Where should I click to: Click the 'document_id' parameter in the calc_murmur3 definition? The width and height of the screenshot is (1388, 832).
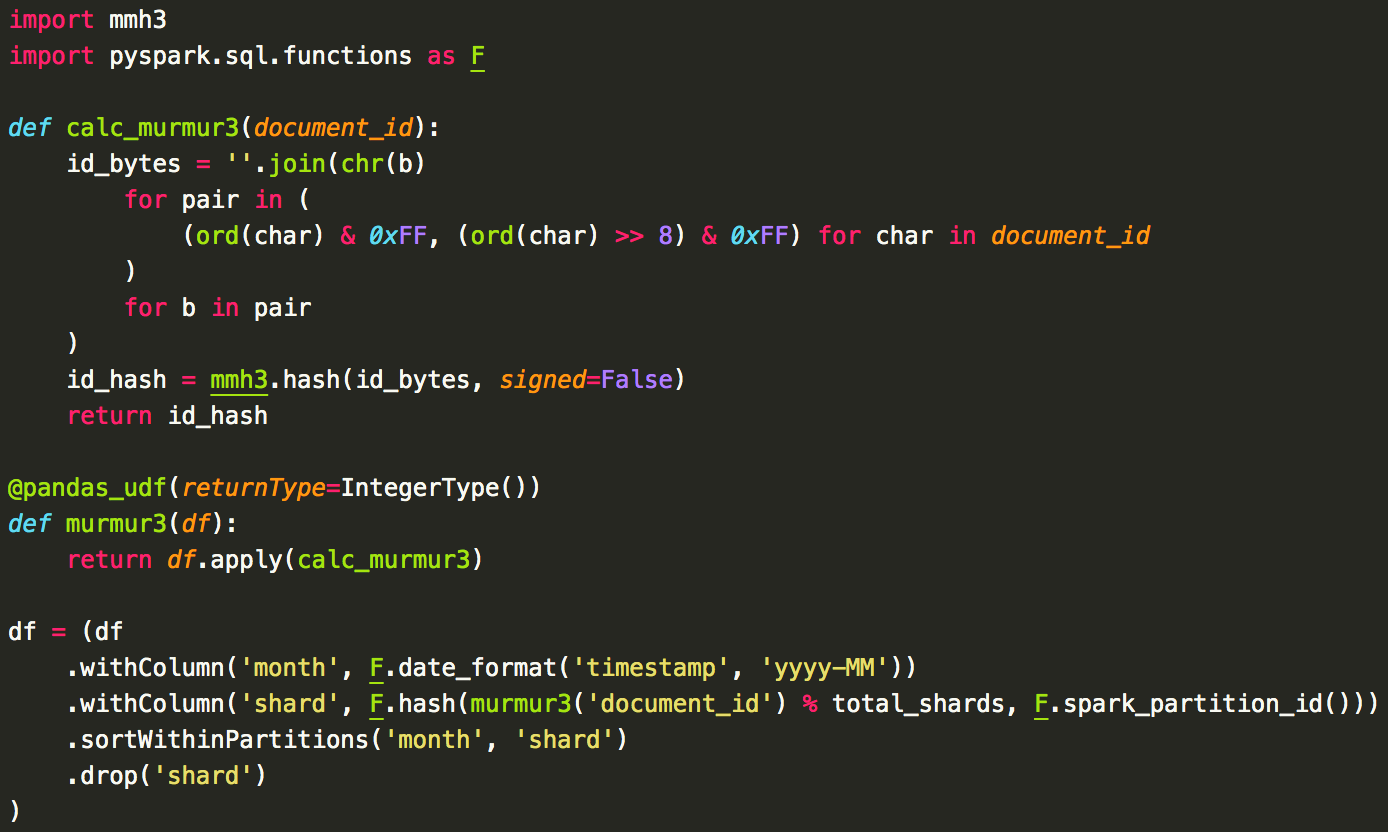click(x=333, y=128)
